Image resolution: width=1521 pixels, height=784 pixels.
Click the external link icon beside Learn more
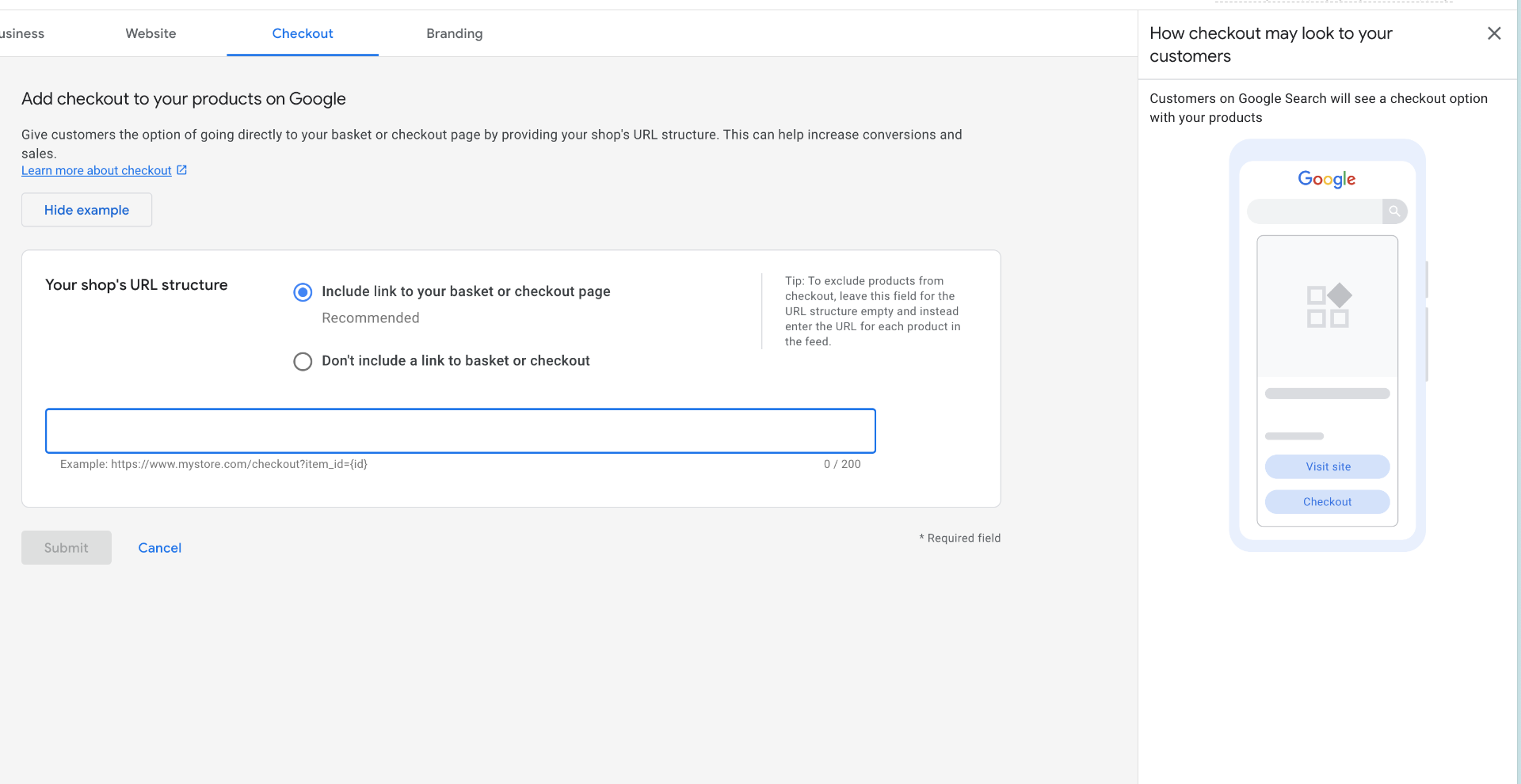182,170
